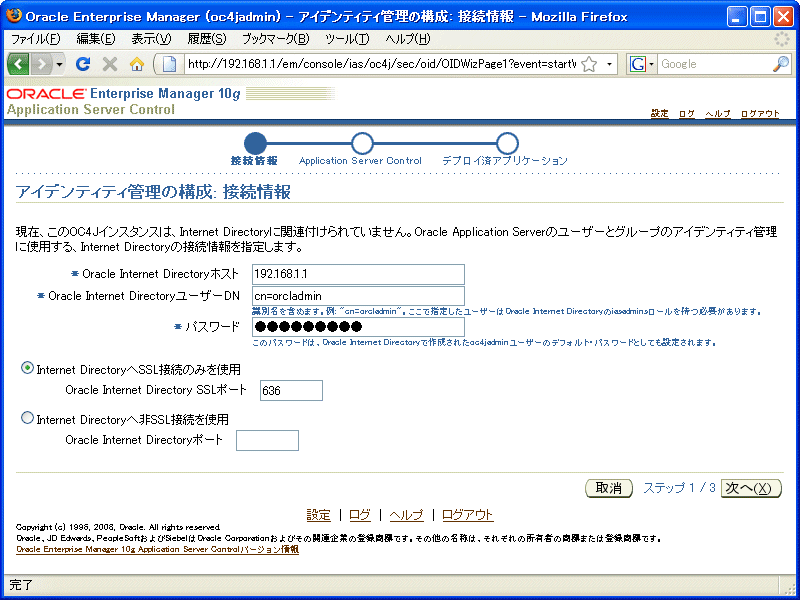Click the top ログ link
Image resolution: width=800 pixels, height=600 pixels.
(687, 114)
